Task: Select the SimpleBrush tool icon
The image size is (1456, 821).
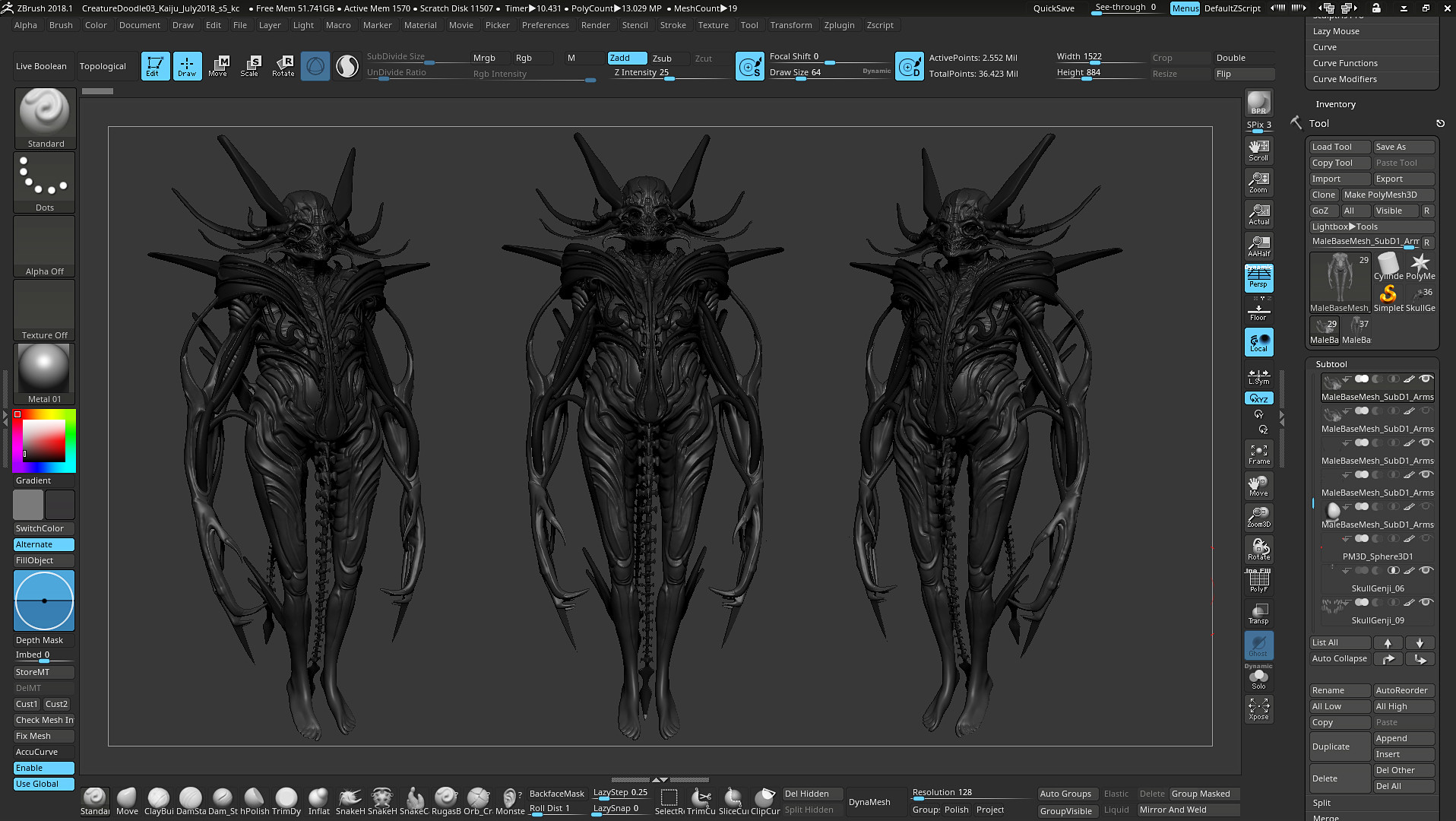Action: point(1388,297)
